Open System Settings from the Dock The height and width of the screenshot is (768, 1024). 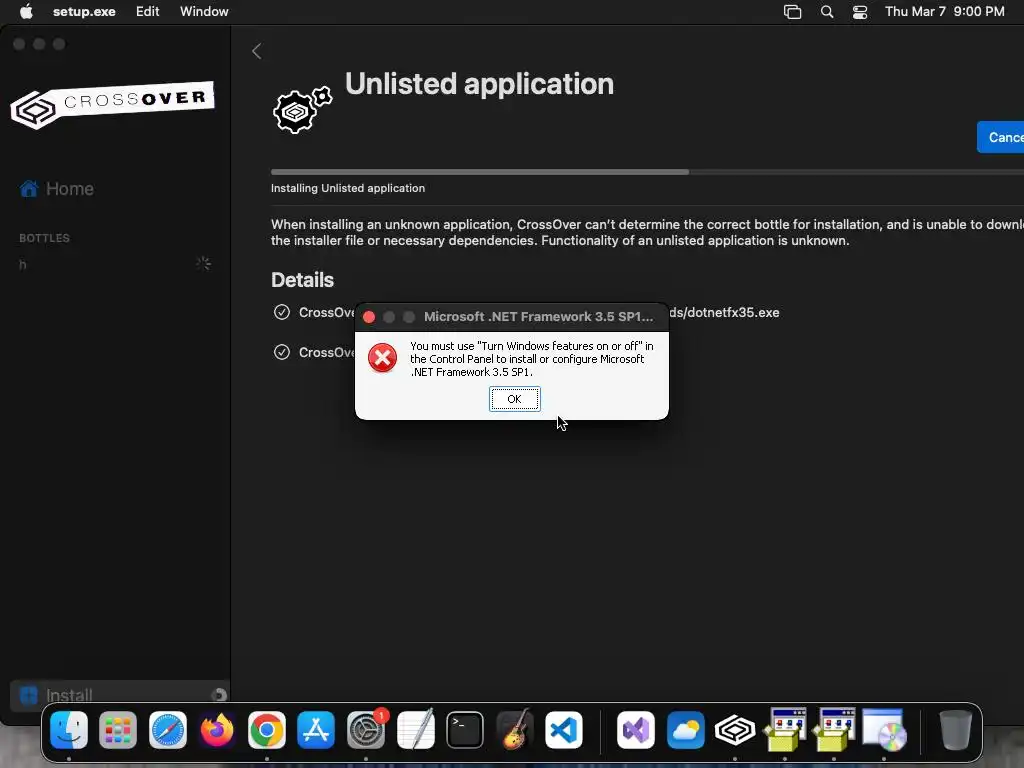(366, 730)
